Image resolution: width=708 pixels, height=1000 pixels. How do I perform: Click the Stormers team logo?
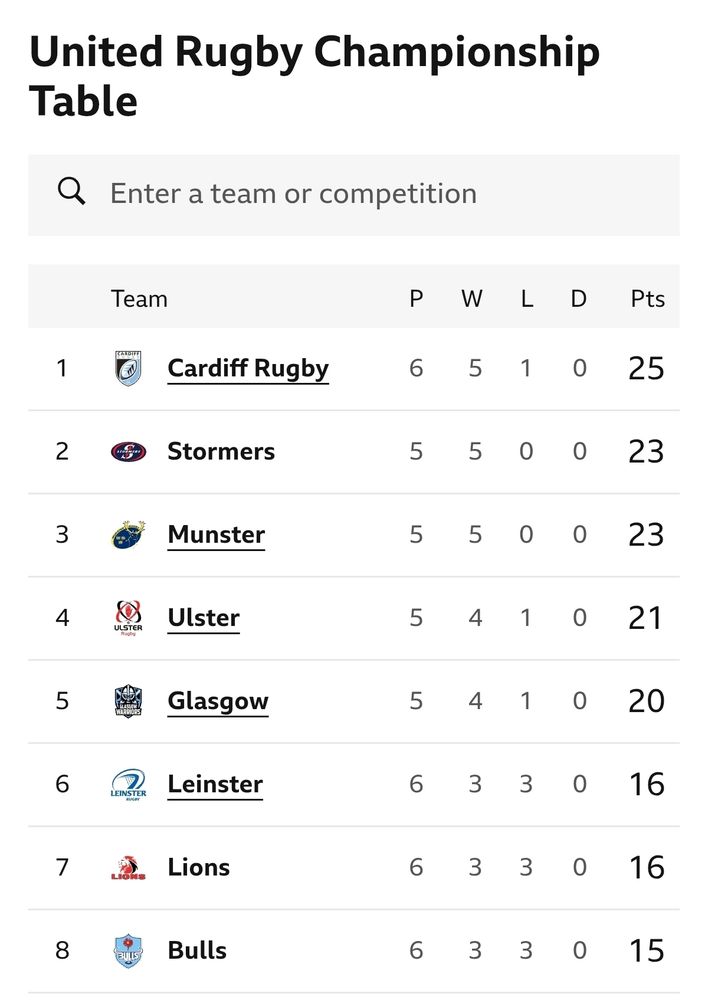pyautogui.click(x=128, y=452)
